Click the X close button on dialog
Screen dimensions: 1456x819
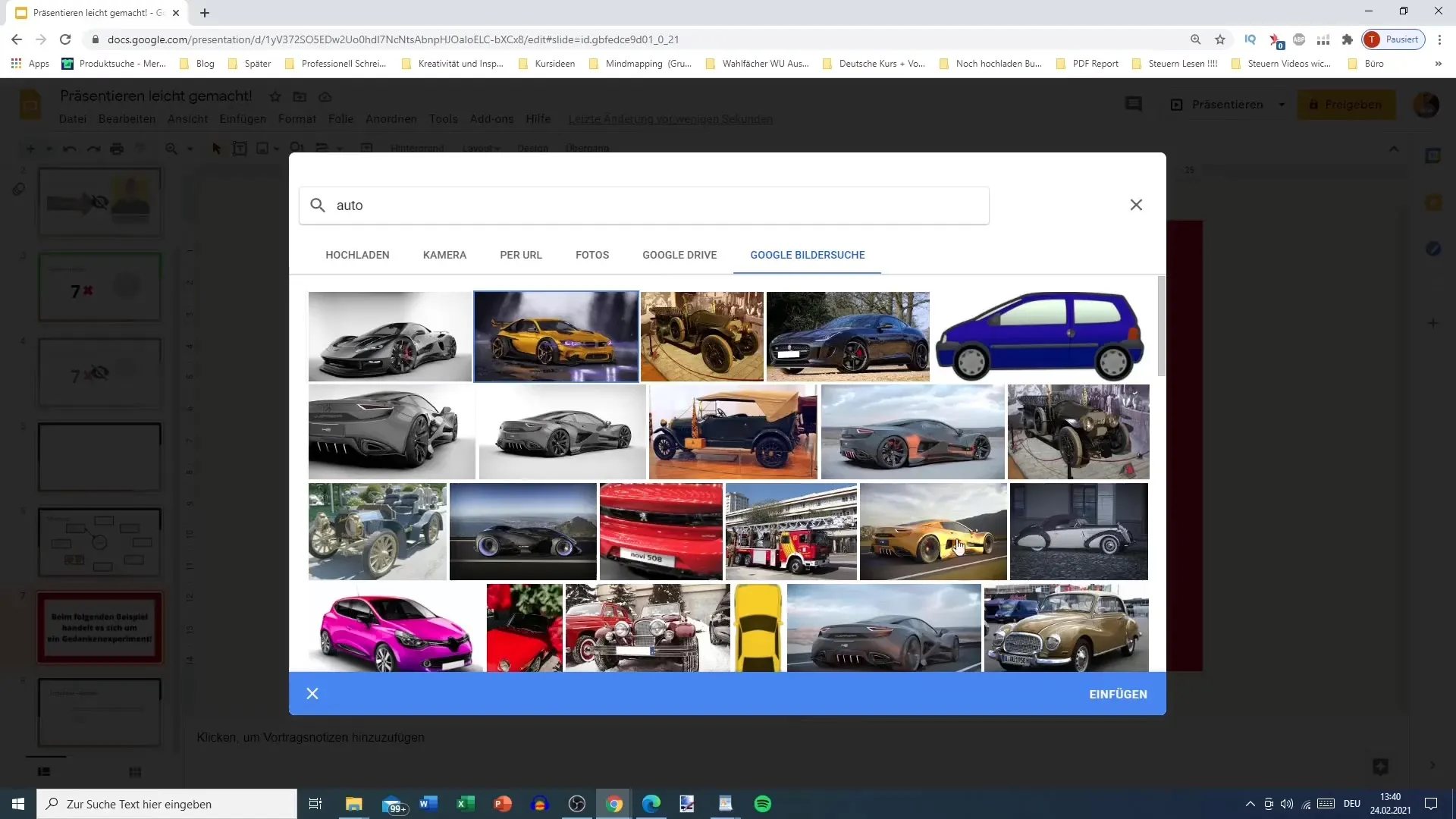point(1136,205)
